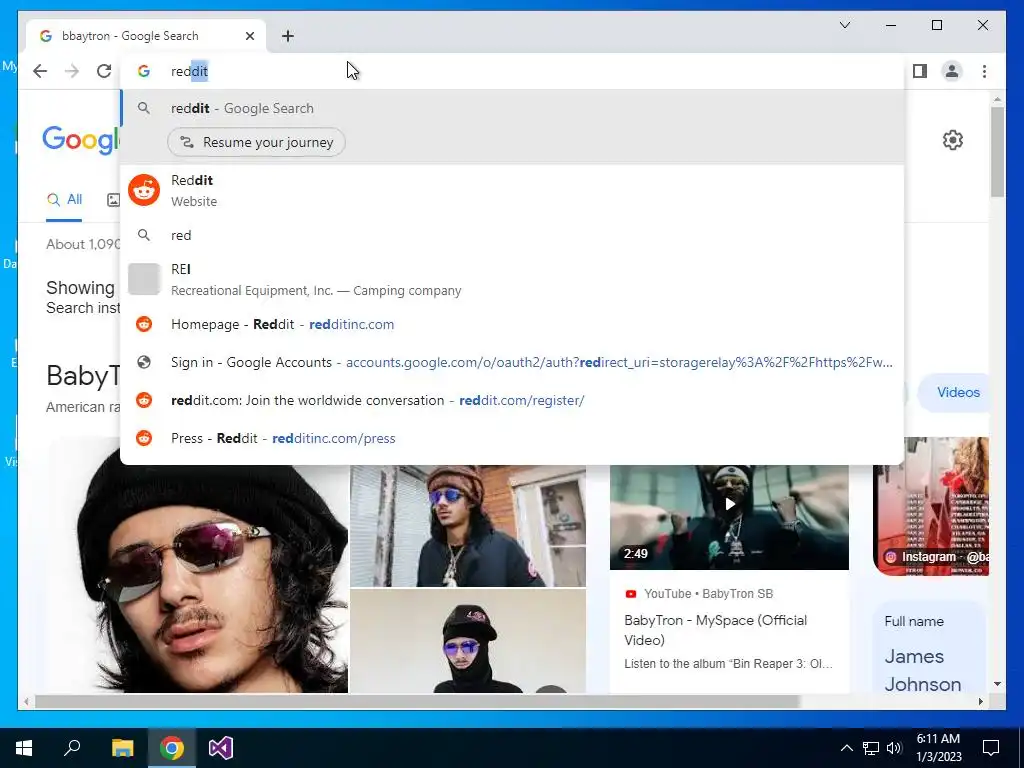Pick the 'red' search suggestion
Viewport: 1024px width, 768px height.
(x=512, y=235)
